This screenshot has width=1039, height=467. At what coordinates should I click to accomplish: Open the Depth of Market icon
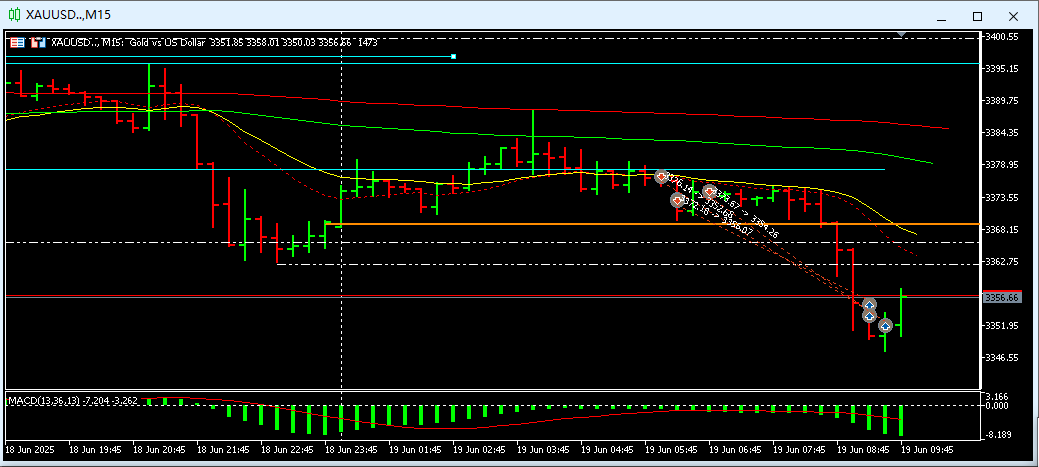40,42
